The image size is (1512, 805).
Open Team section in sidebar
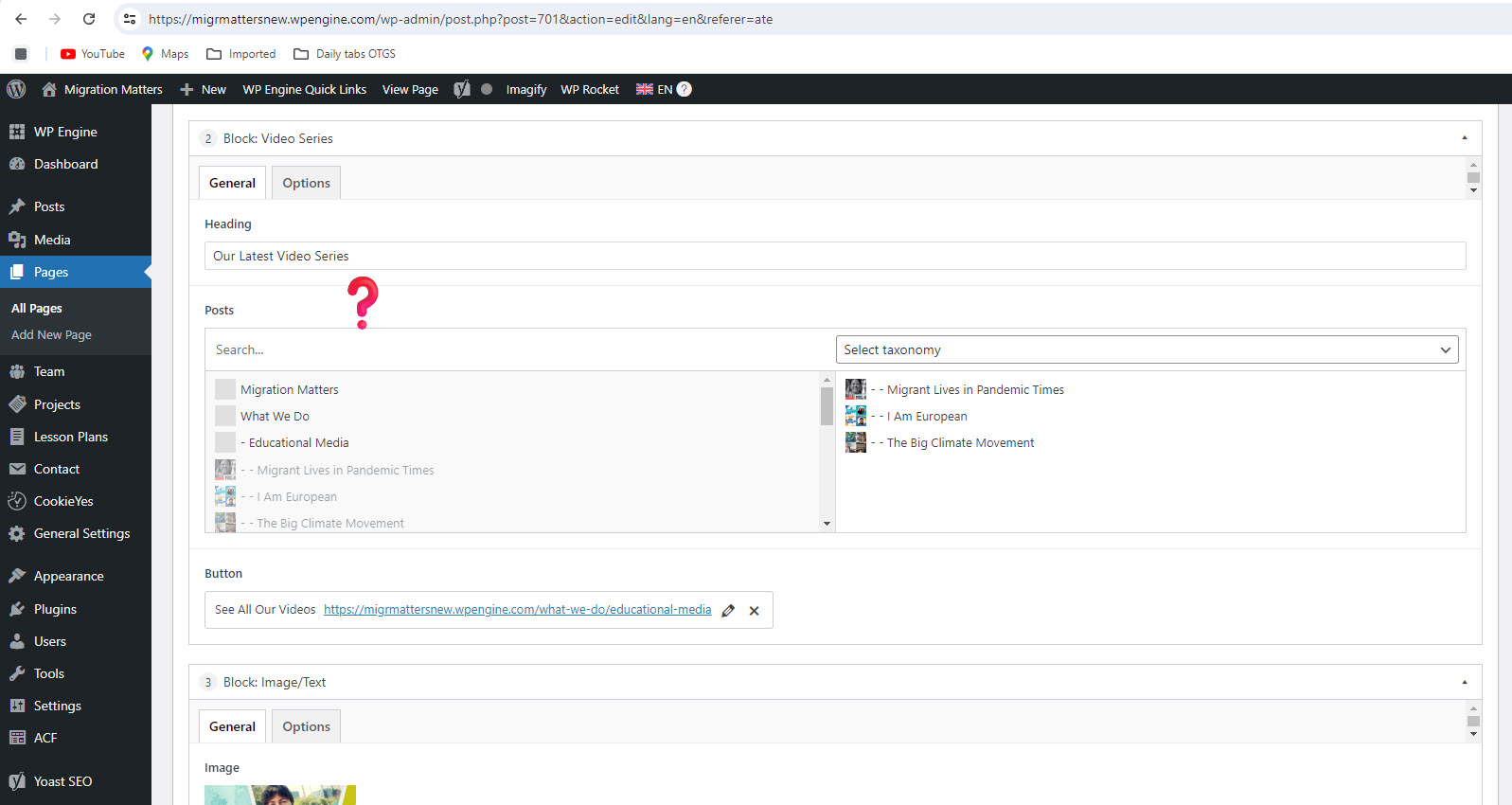76,371
